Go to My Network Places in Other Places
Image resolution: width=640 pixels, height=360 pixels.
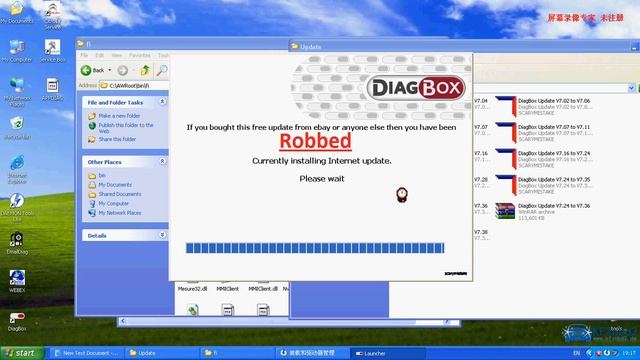120,213
